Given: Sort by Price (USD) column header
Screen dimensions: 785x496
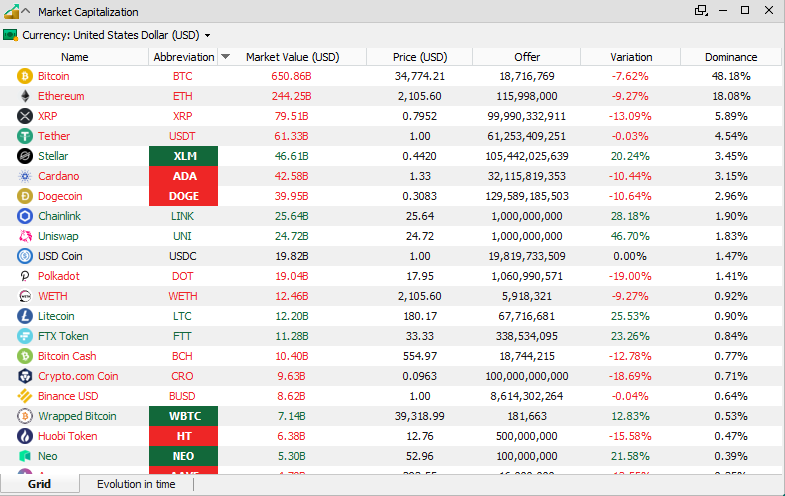Looking at the screenshot, I should coord(420,57).
